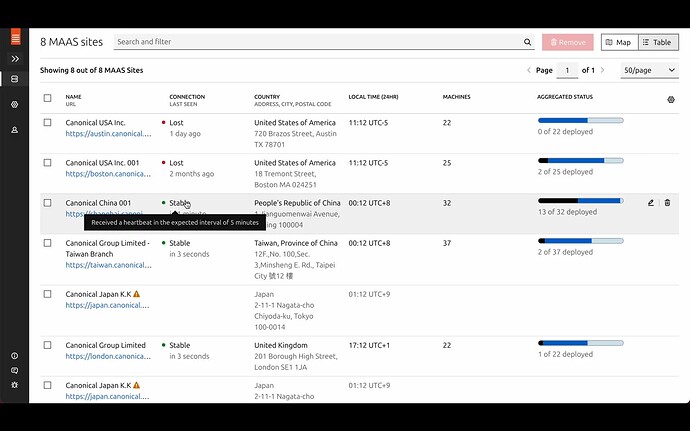Screen dimensions: 690x431
Task: Switch to Table view
Action: pyautogui.click(x=658, y=42)
